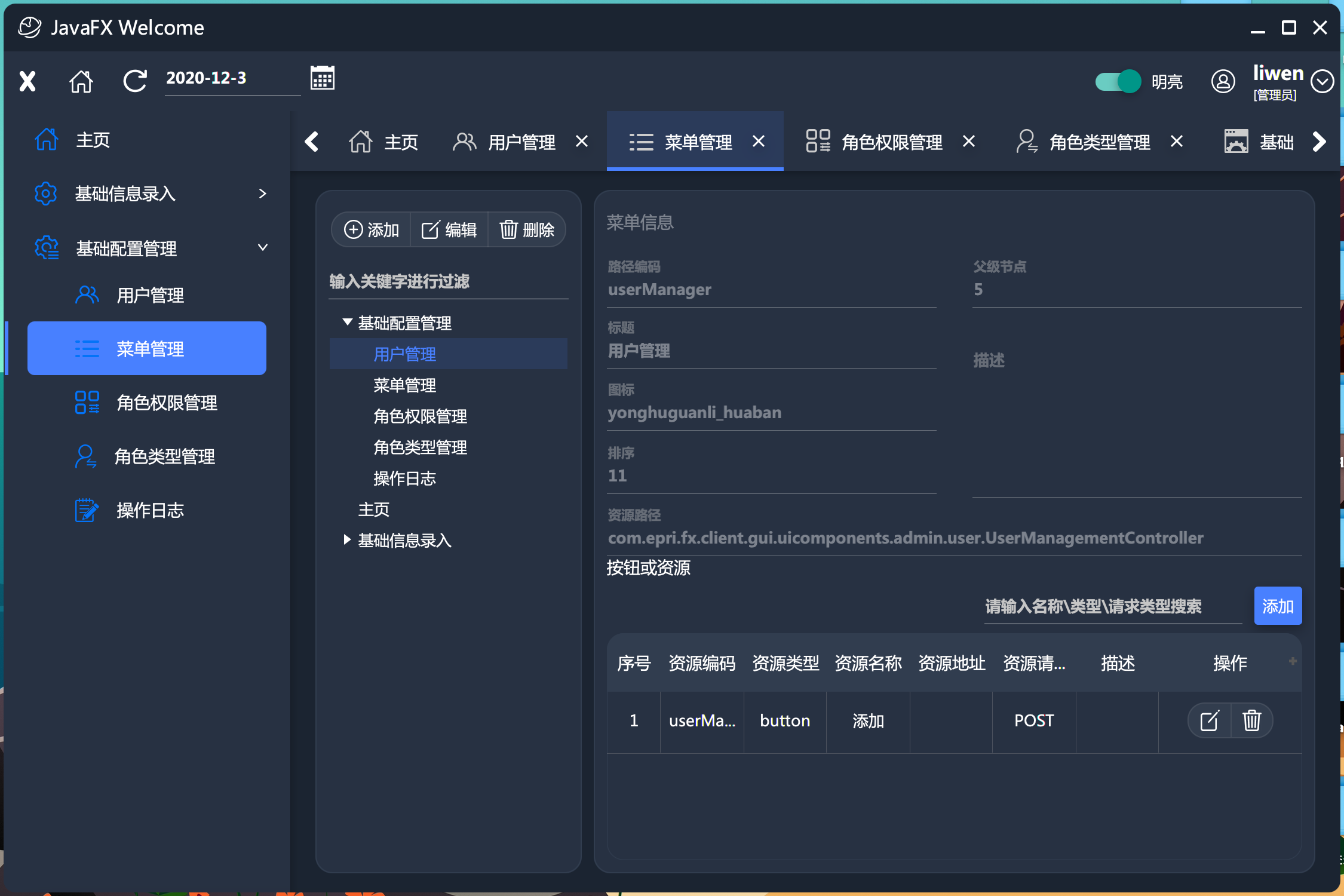Click 删除 button in tree toolbar
Image resolution: width=1344 pixels, height=896 pixels.
click(527, 230)
